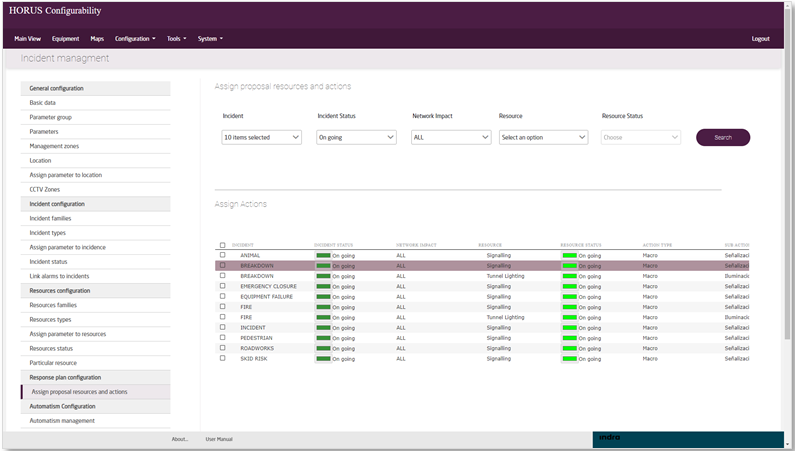Sort by the ACTION TYPE column header
Image resolution: width=795 pixels, height=451 pixels.
pos(657,245)
